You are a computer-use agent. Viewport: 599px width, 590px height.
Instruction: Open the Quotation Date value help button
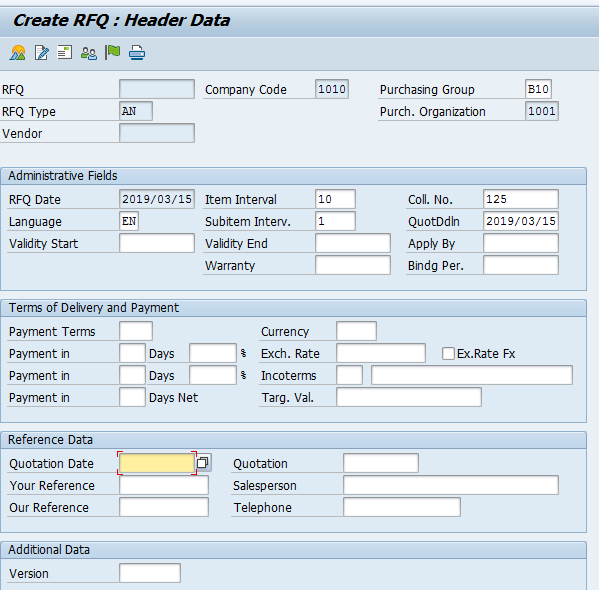tap(203, 463)
